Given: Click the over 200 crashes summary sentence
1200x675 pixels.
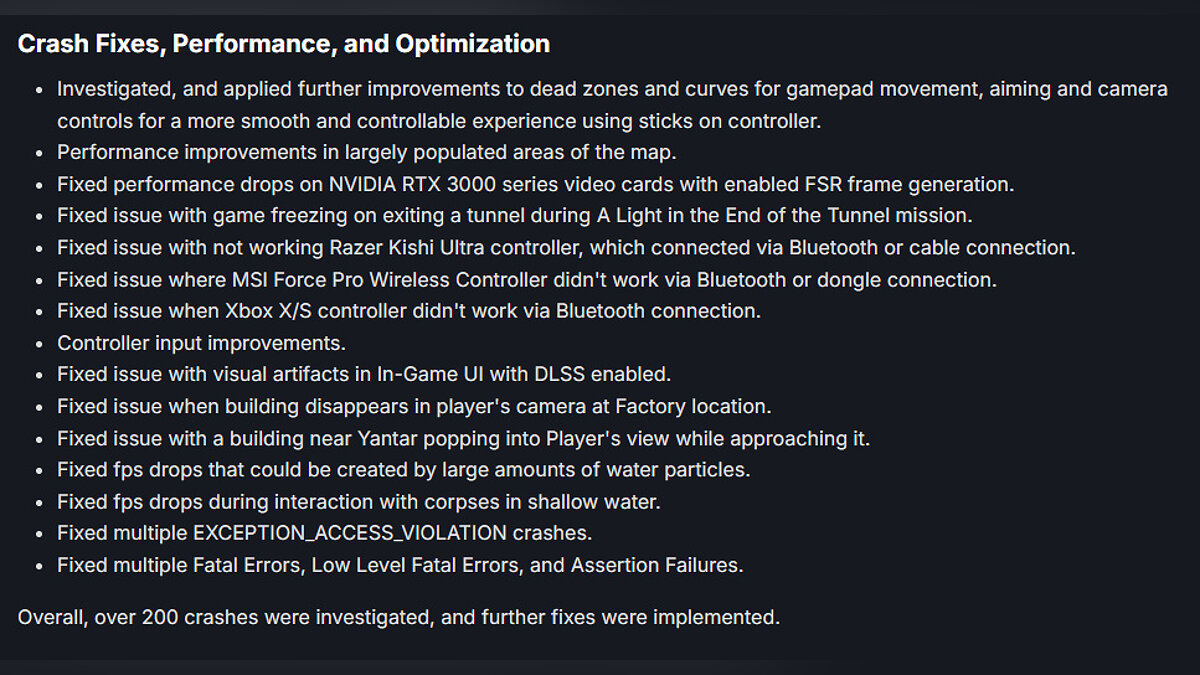Looking at the screenshot, I should (x=398, y=617).
